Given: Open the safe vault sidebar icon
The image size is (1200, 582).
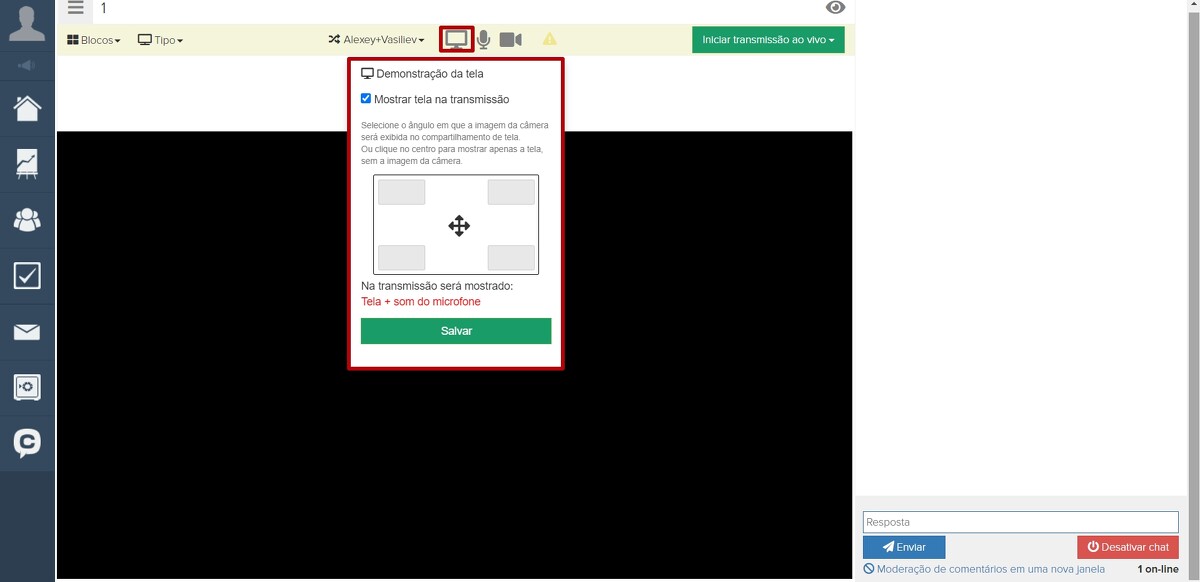Looking at the screenshot, I should click(x=27, y=387).
